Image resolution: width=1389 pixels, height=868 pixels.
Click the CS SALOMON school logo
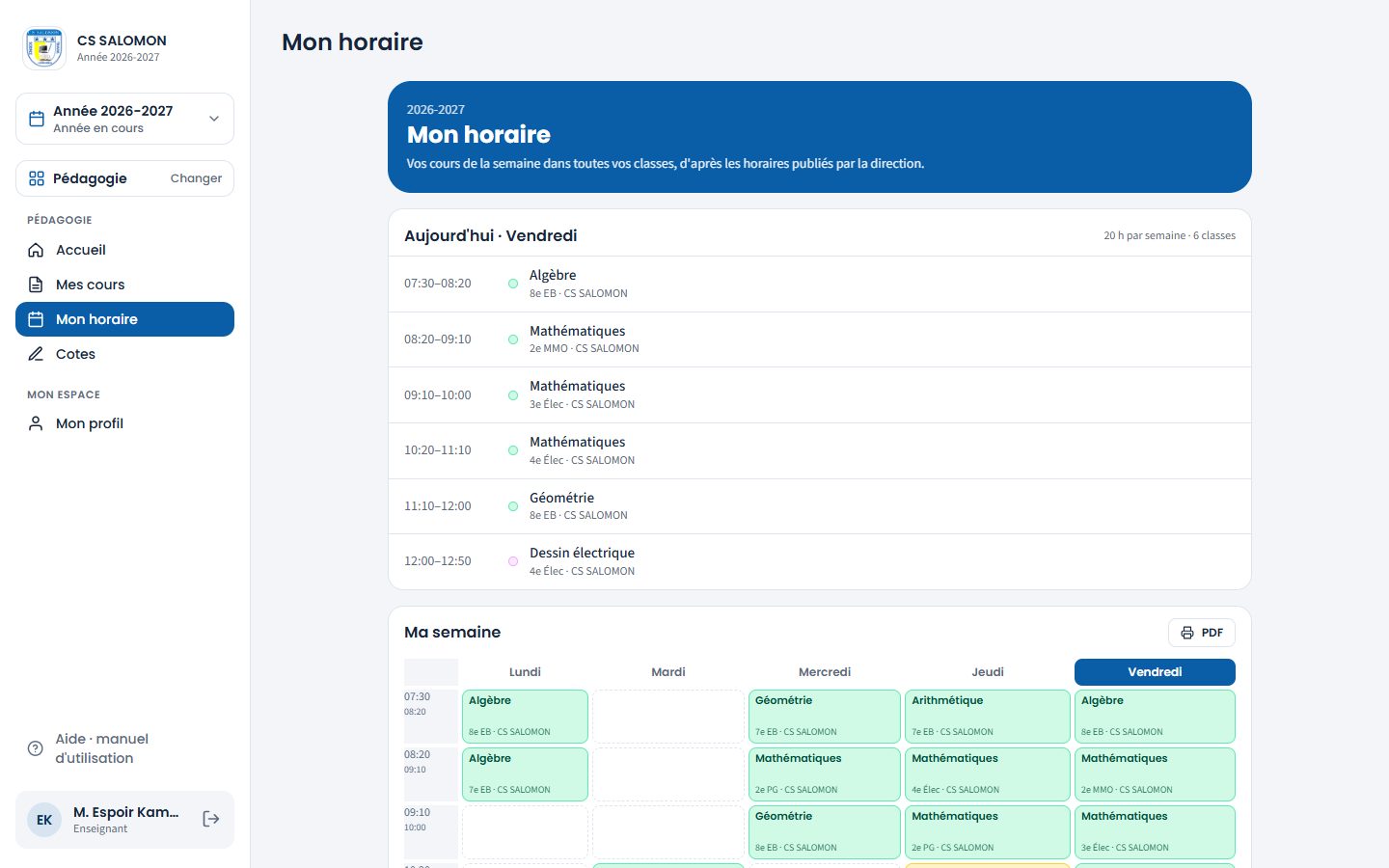point(44,48)
